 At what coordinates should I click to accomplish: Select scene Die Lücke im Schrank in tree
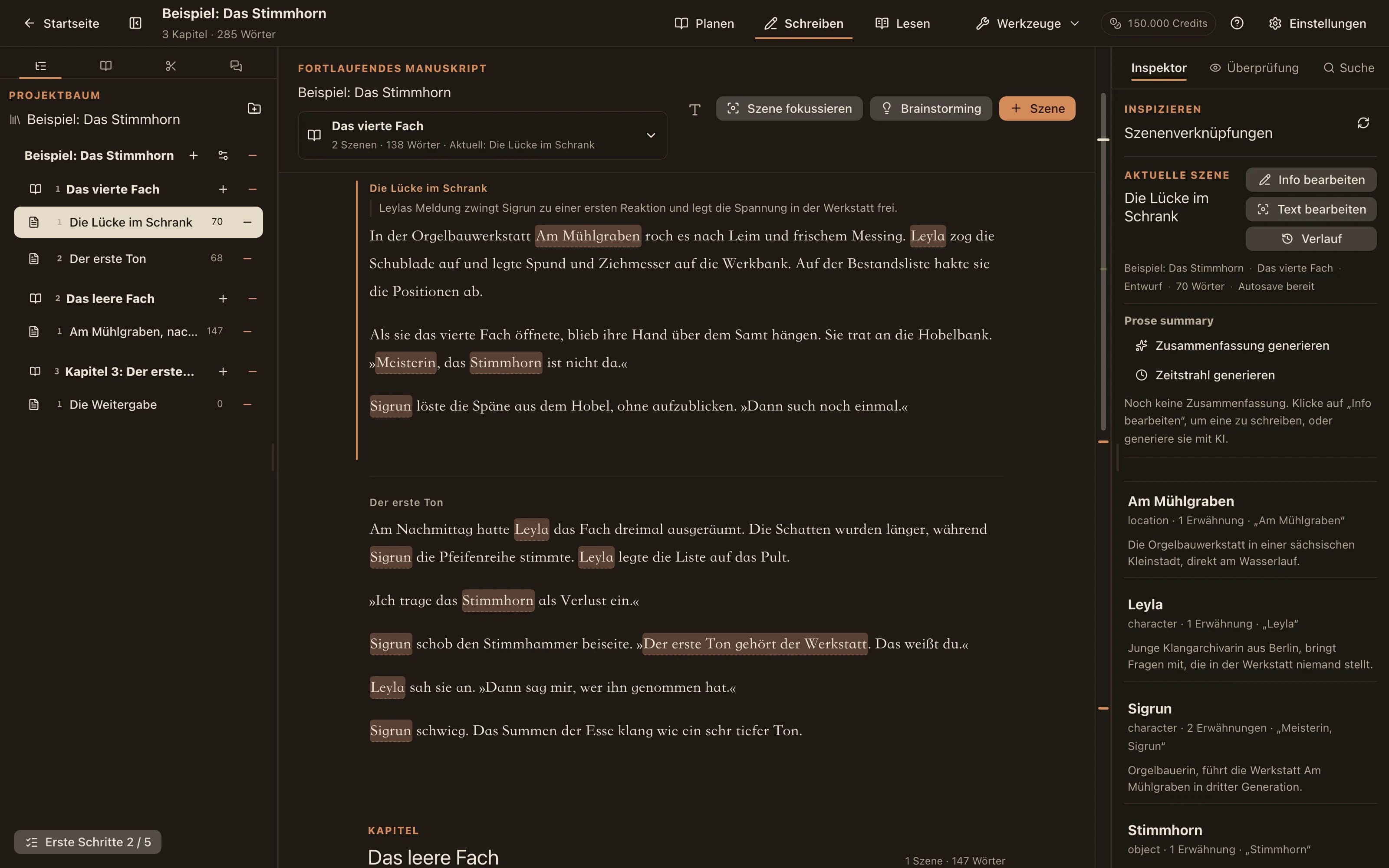pyautogui.click(x=138, y=222)
